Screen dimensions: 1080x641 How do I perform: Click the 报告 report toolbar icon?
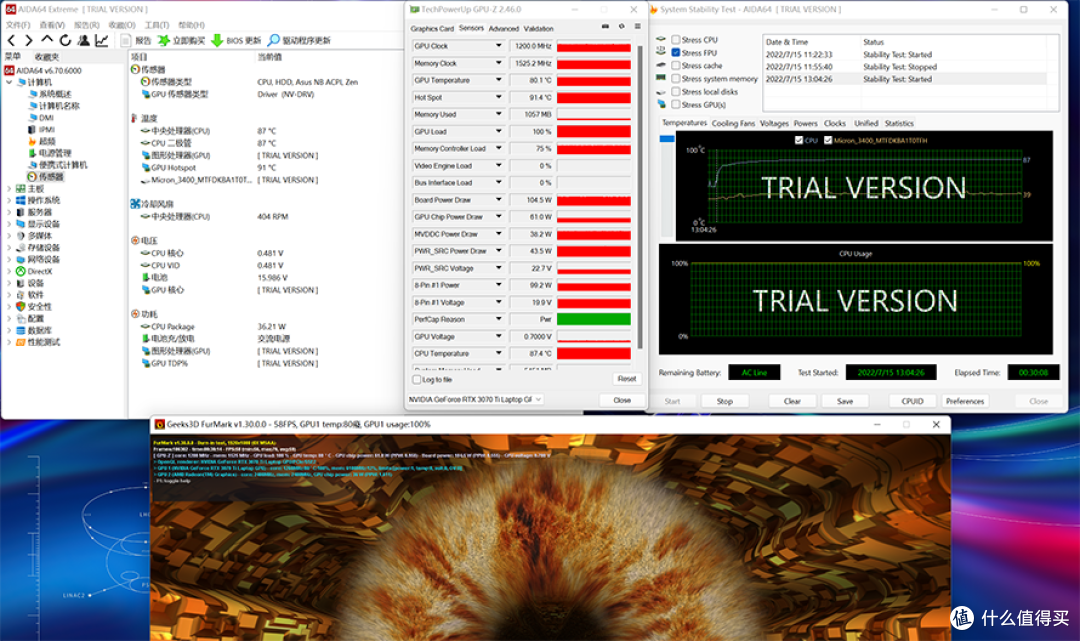point(125,41)
